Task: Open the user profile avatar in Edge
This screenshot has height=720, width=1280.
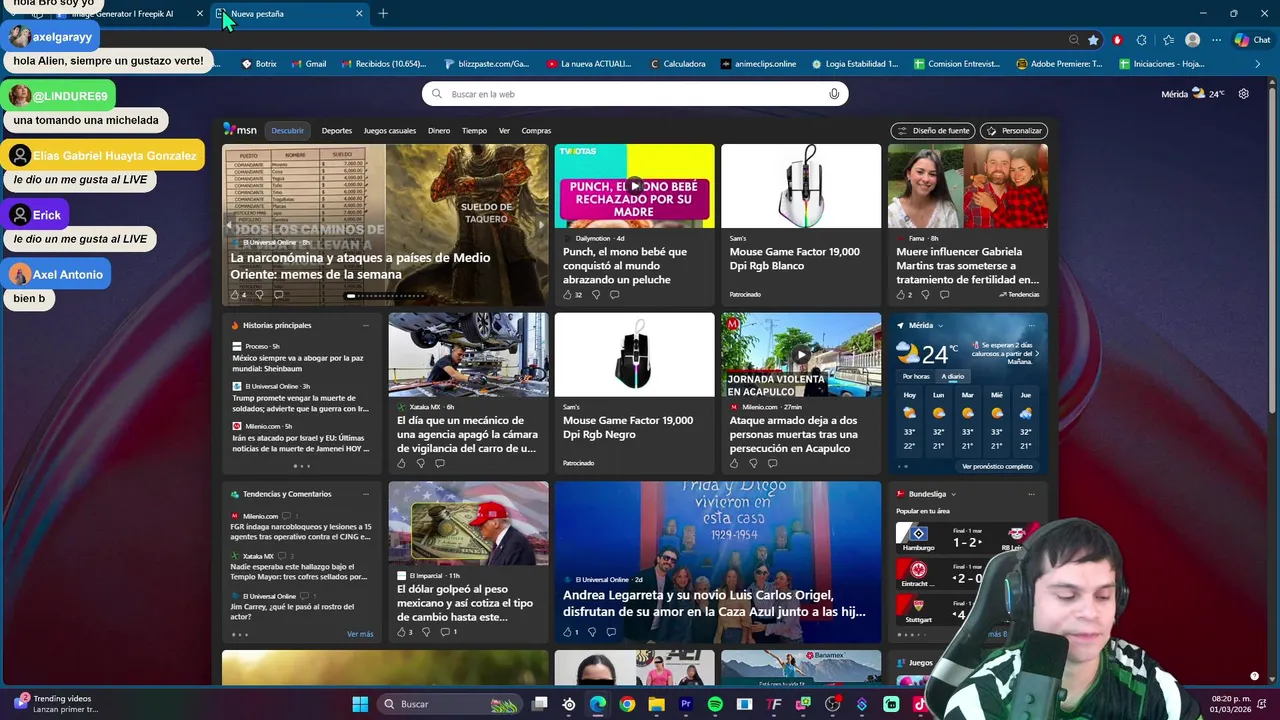Action: [1192, 40]
